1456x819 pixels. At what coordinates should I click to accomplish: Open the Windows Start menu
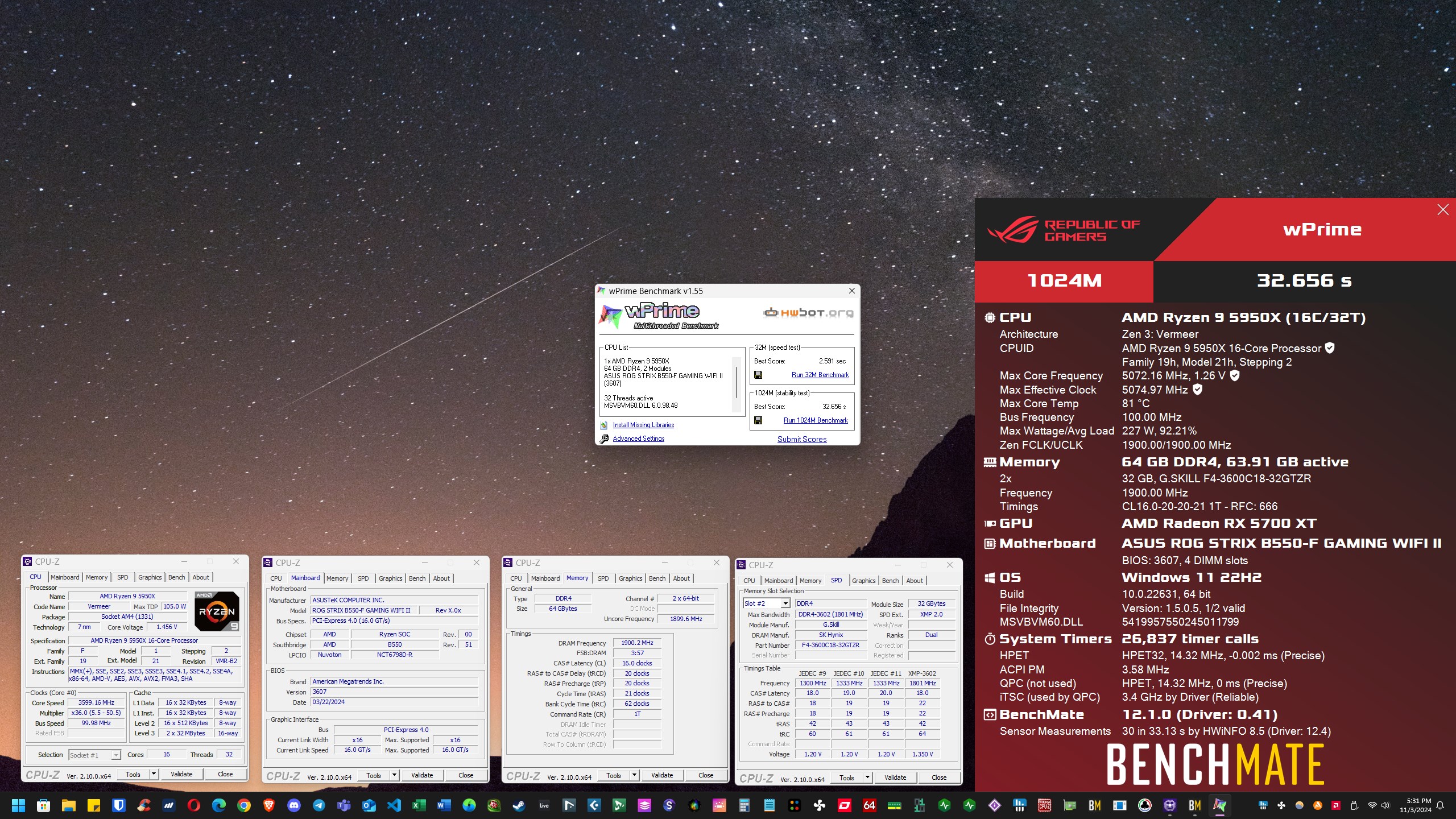(x=18, y=805)
